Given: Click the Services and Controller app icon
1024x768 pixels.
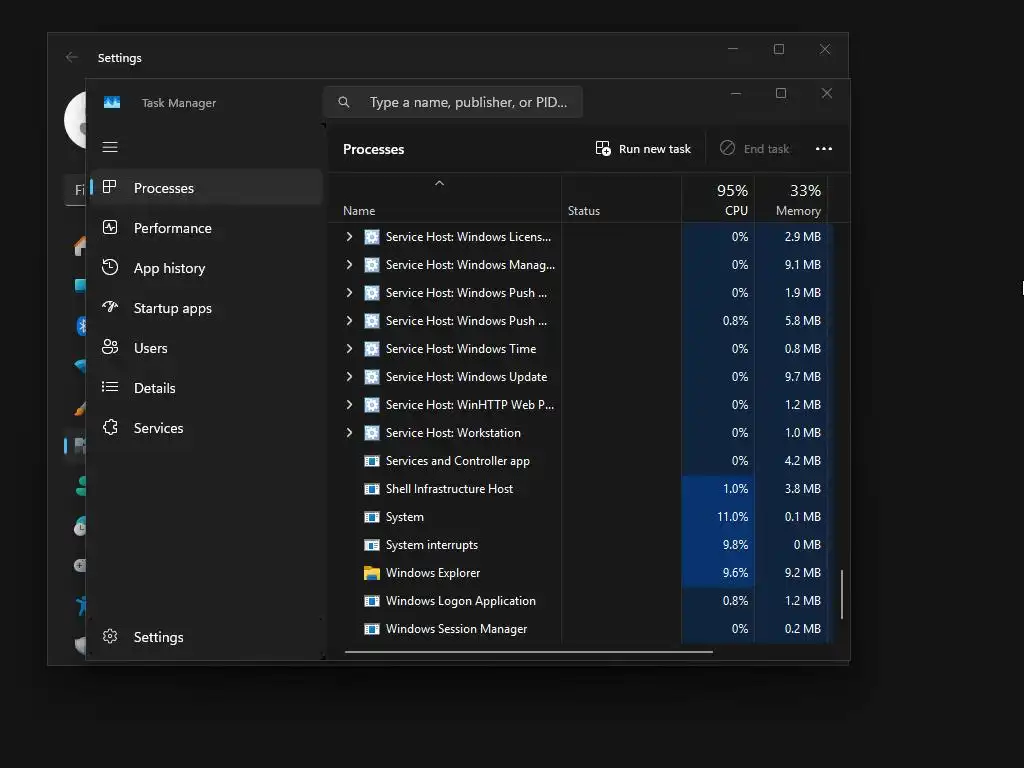Looking at the screenshot, I should (372, 461).
